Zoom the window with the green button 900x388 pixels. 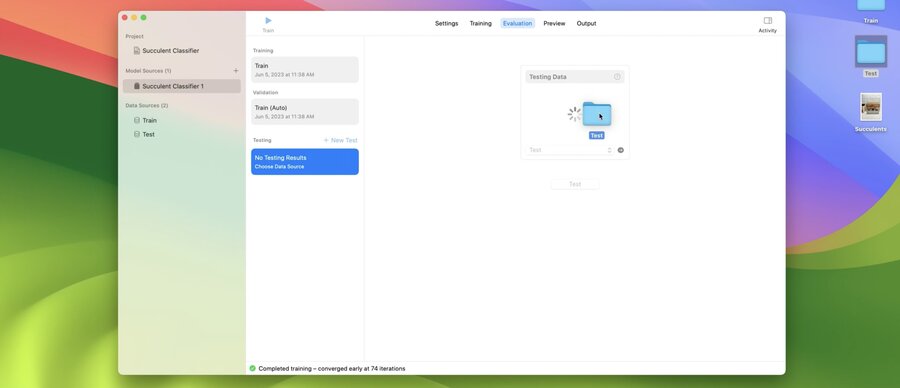(x=143, y=18)
